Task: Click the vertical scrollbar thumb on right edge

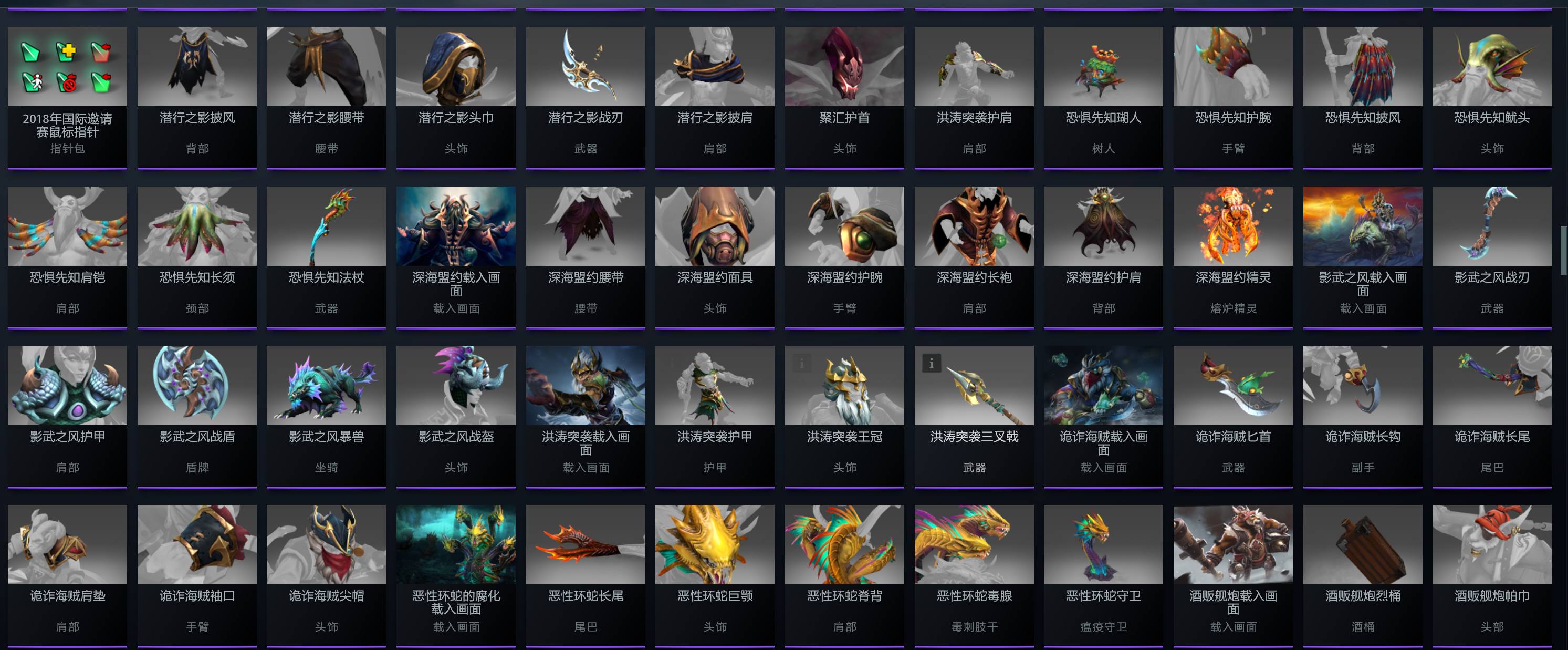Action: pyautogui.click(x=1564, y=250)
